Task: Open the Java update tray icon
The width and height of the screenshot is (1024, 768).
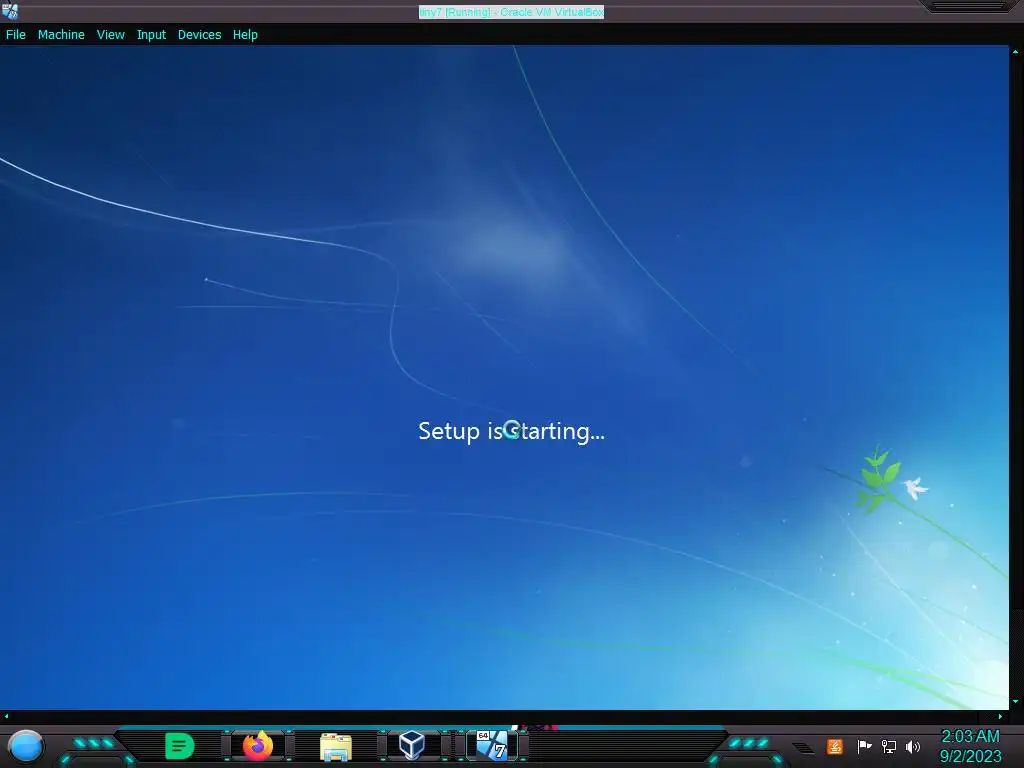Action: (835, 746)
